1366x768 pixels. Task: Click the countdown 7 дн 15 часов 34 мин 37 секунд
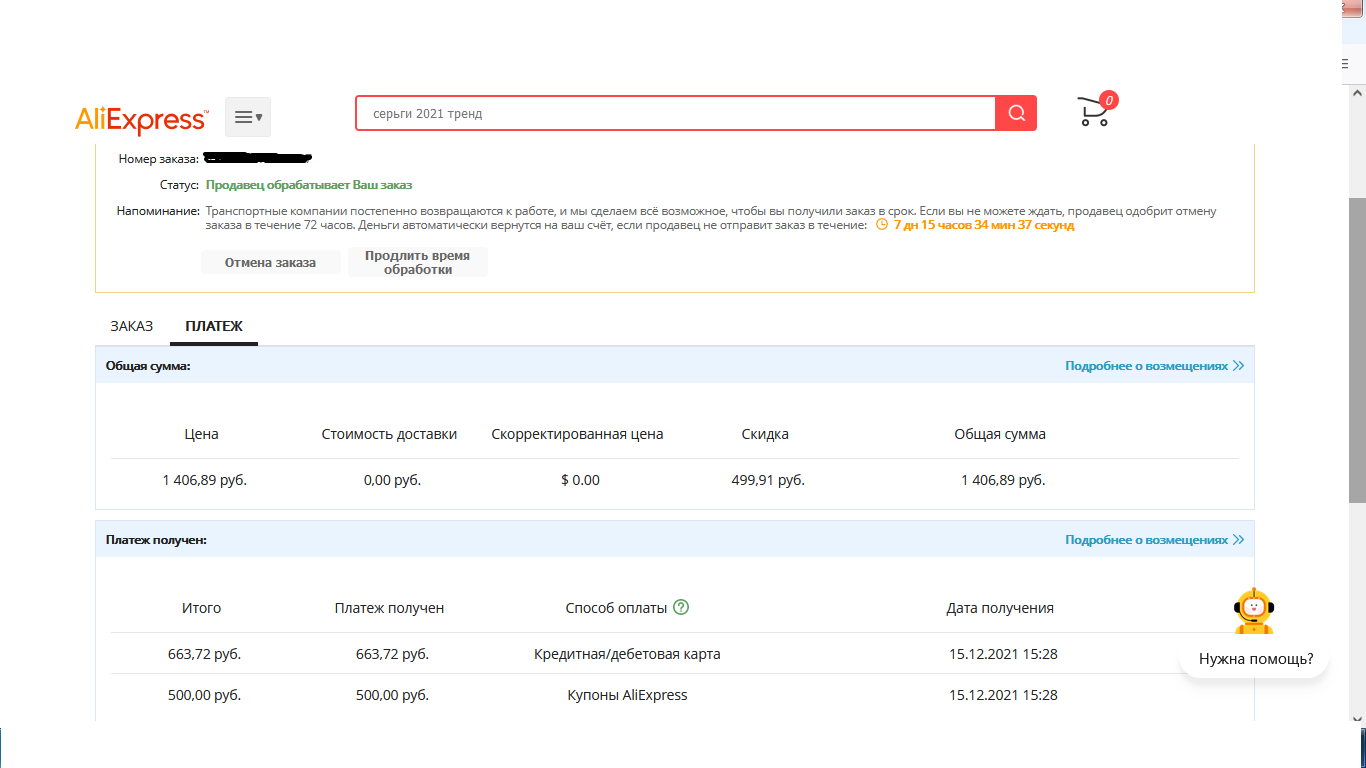[x=984, y=225]
